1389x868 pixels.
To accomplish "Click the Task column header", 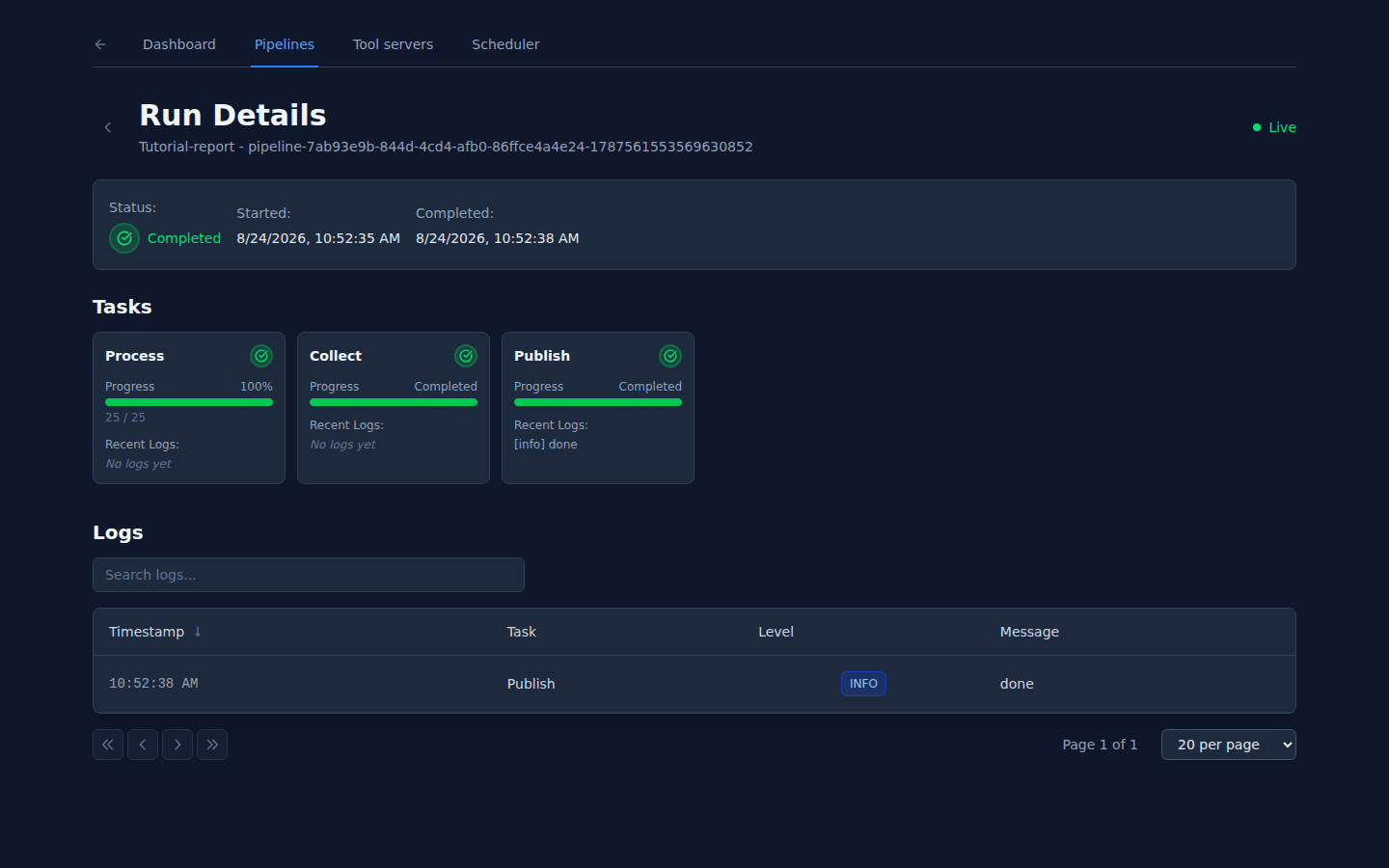I will (x=522, y=632).
